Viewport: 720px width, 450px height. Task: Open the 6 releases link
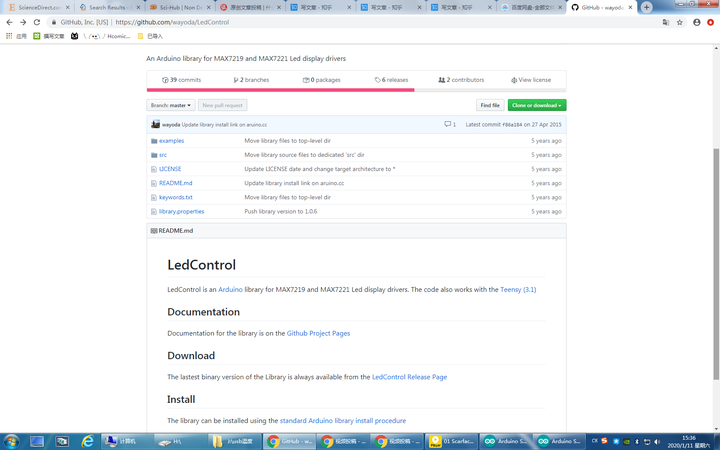click(x=391, y=80)
